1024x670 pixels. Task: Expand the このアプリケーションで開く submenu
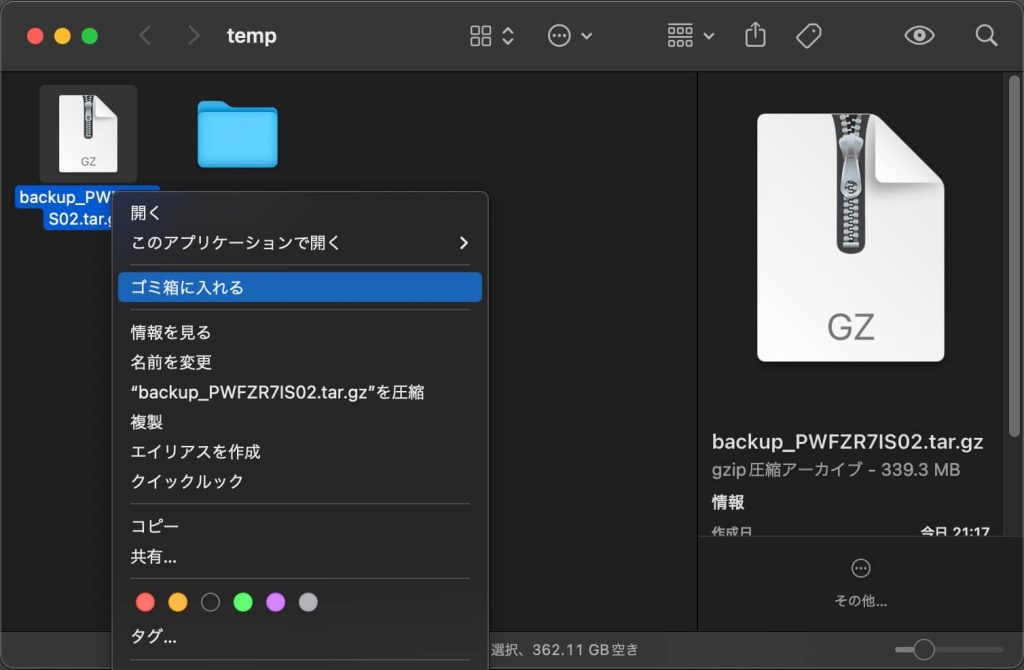[x=300, y=243]
